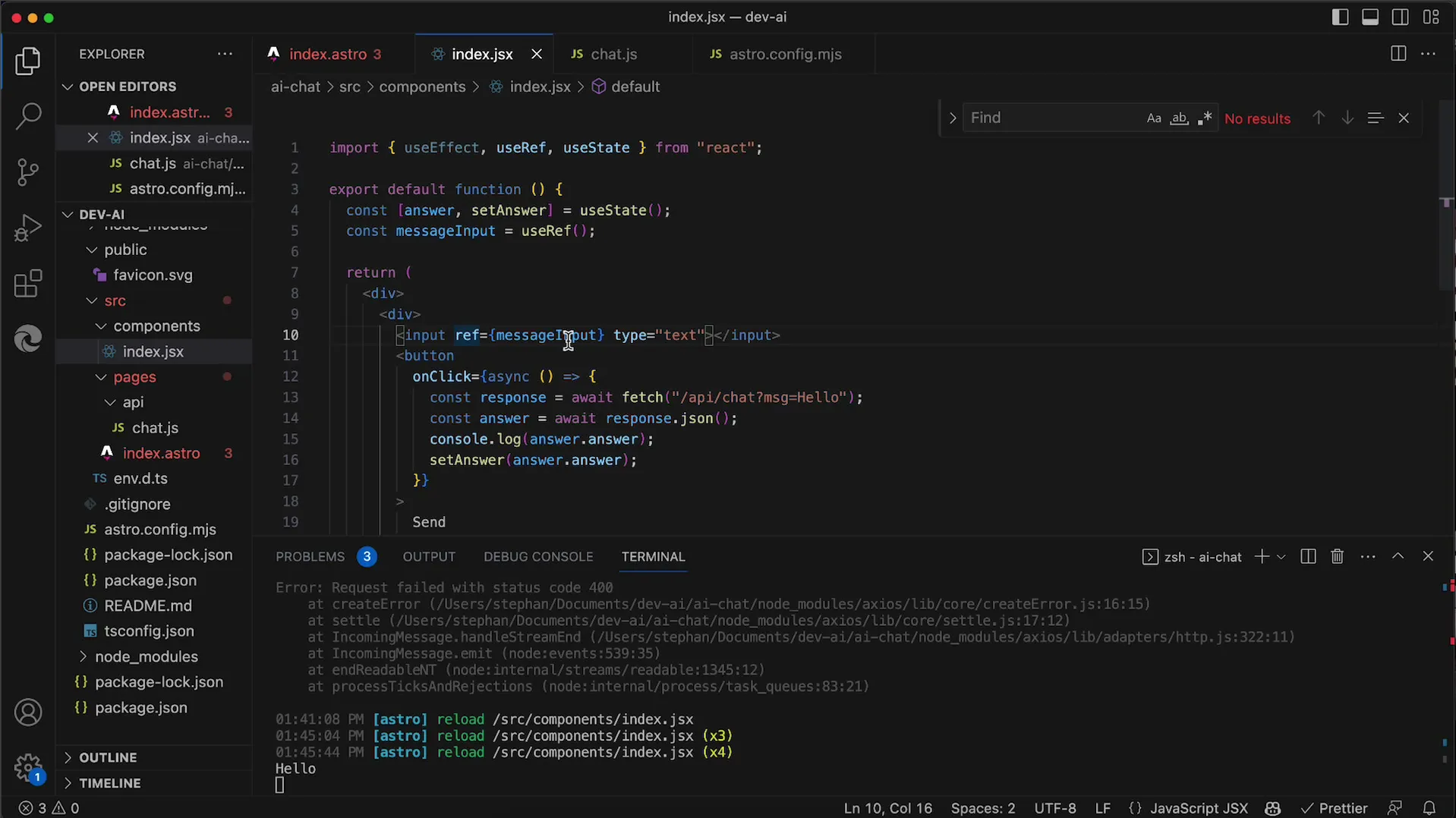Open the Extensions view

tap(28, 284)
